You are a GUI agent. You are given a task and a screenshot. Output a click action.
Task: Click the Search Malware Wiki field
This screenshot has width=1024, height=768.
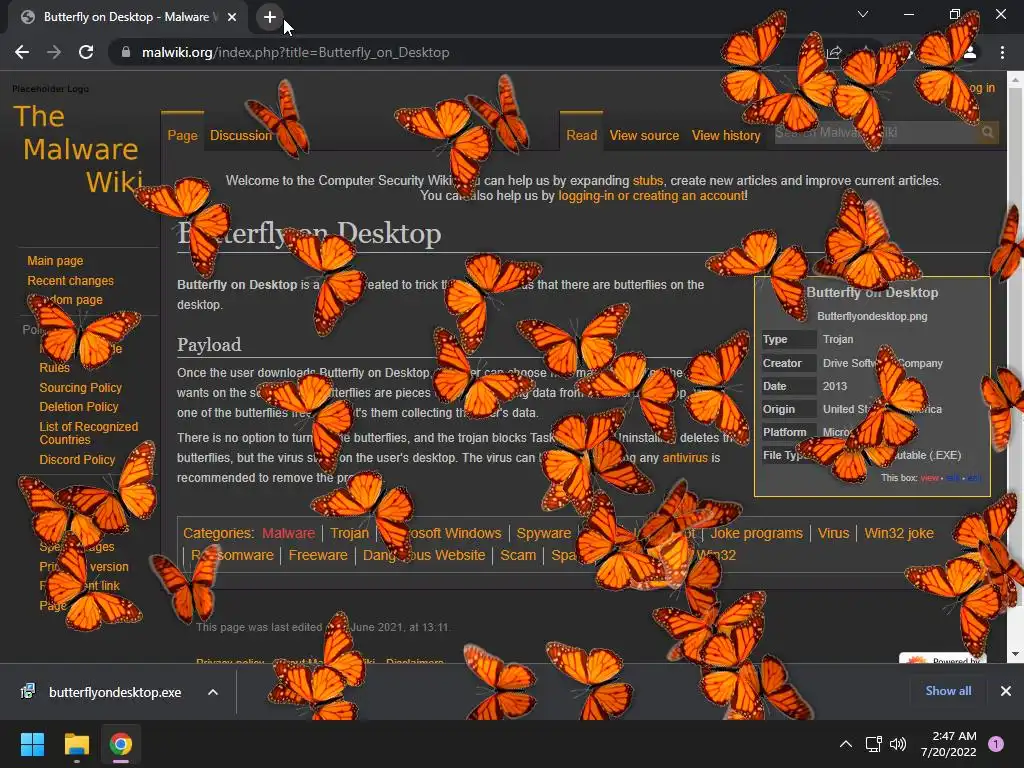875,133
